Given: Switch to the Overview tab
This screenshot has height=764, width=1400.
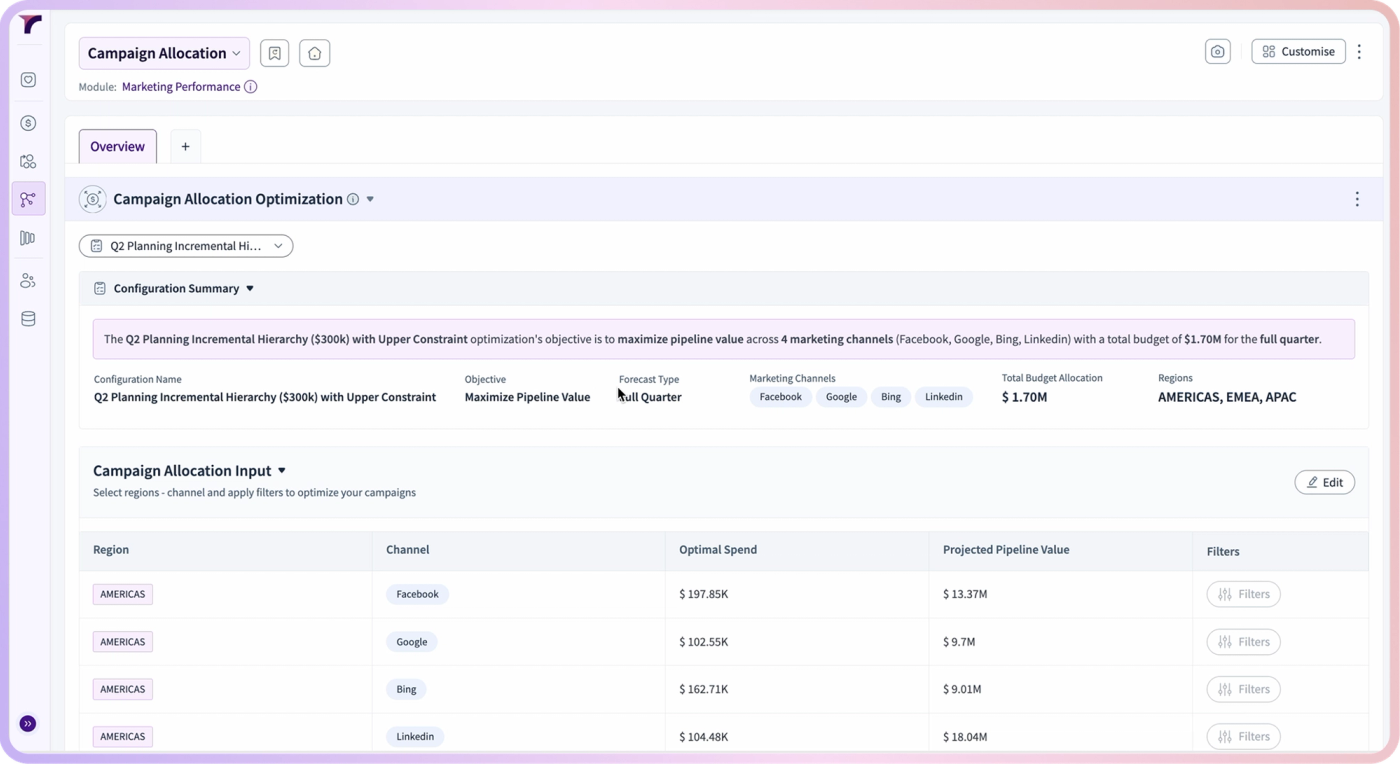Looking at the screenshot, I should pos(118,146).
